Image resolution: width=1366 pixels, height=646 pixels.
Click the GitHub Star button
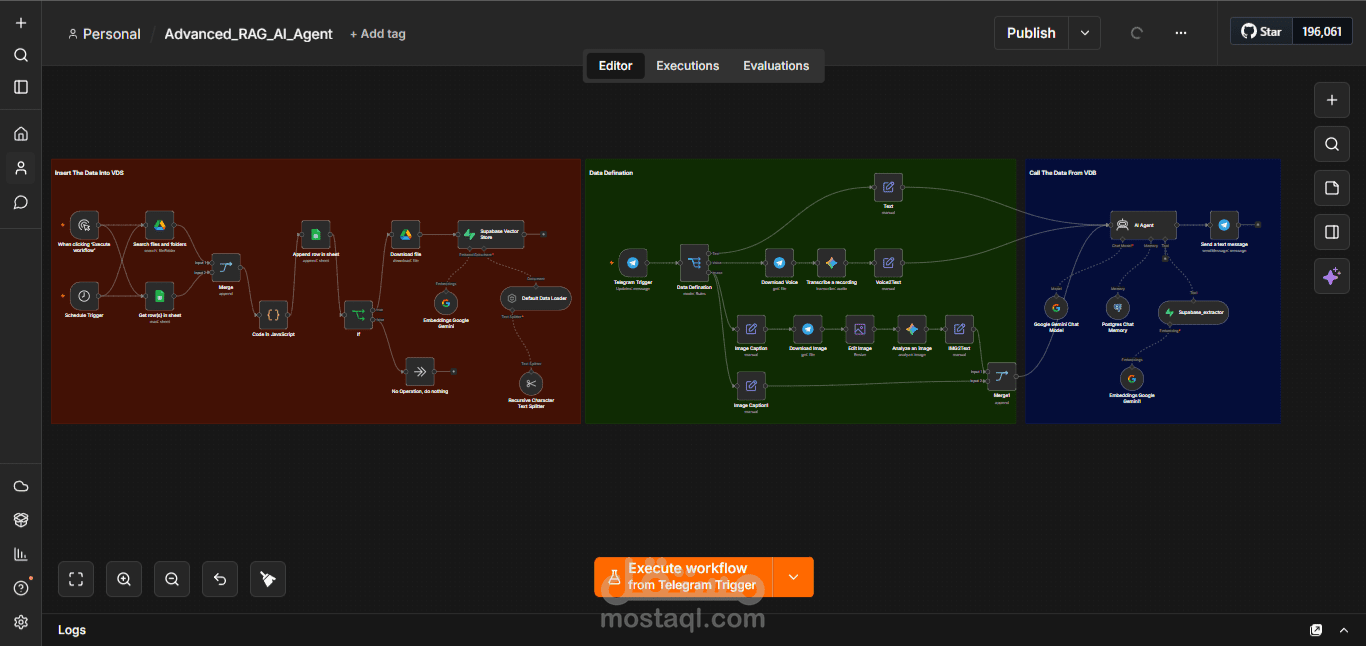coord(1261,32)
